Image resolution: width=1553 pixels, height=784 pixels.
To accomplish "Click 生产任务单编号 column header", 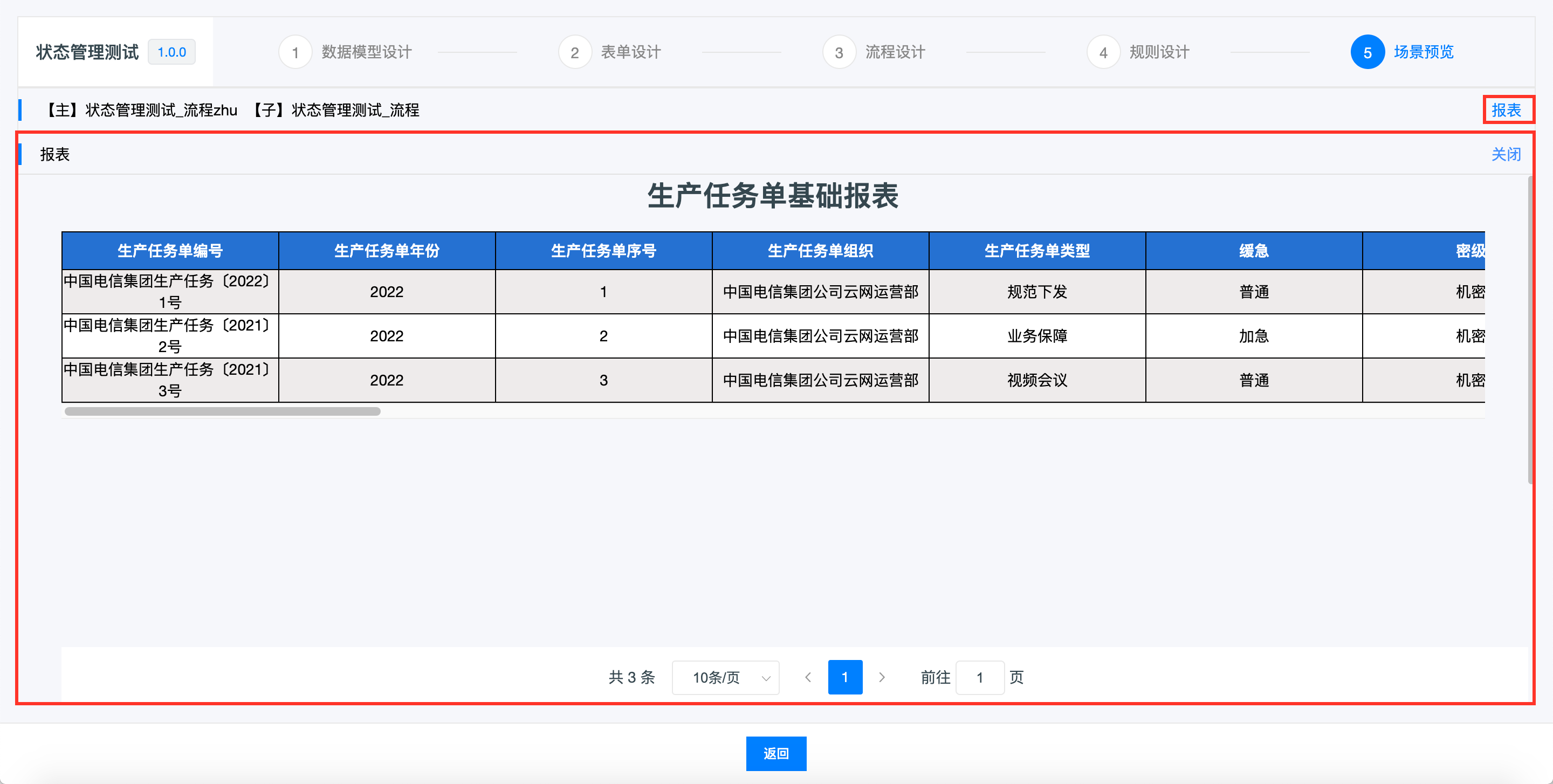I will [x=170, y=251].
